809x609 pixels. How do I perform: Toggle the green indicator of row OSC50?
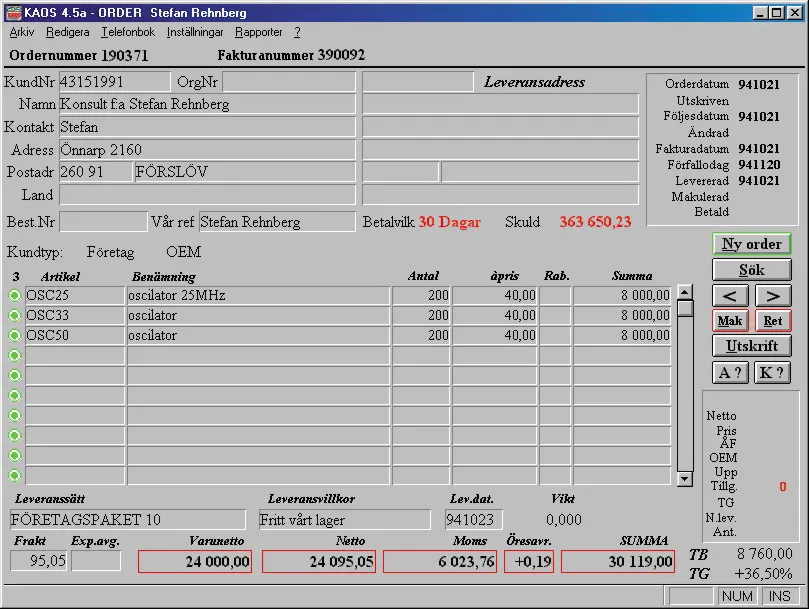coord(14,335)
